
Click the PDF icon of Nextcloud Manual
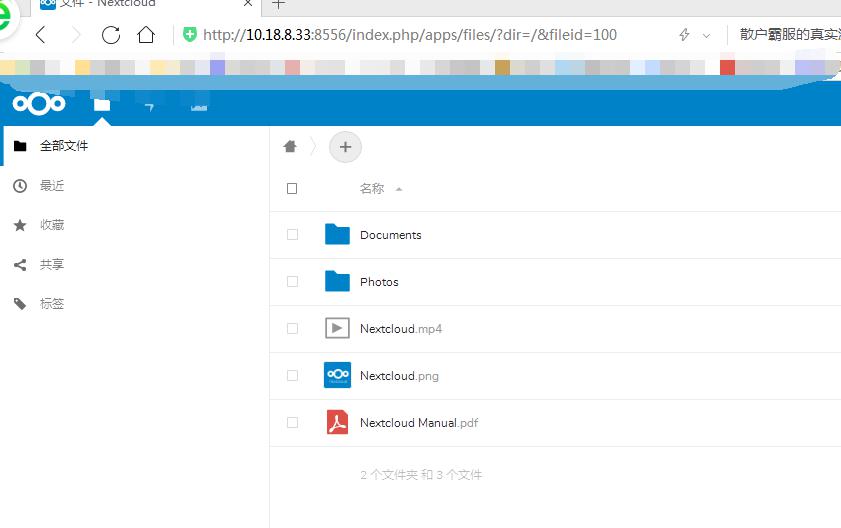click(x=337, y=422)
